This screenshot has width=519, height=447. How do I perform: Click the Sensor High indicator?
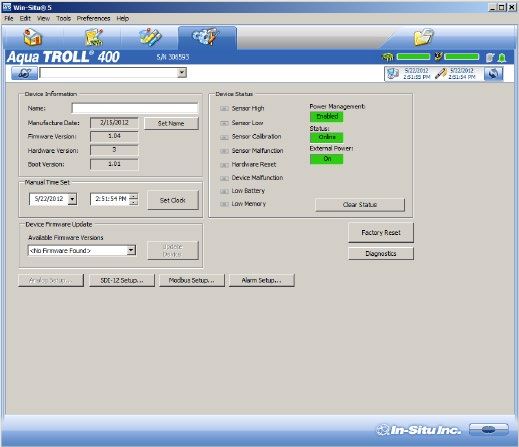(x=224, y=109)
